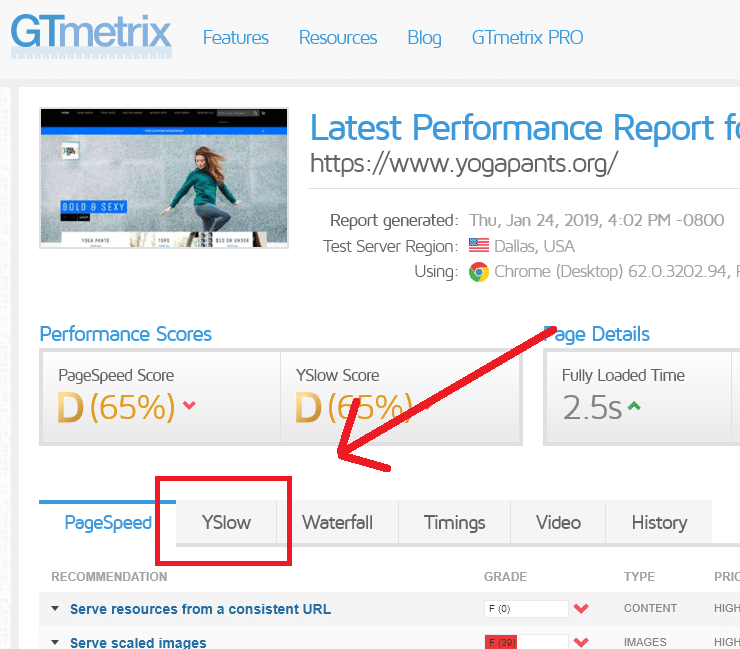
Task: Switch to the Timings tab
Action: [x=454, y=523]
